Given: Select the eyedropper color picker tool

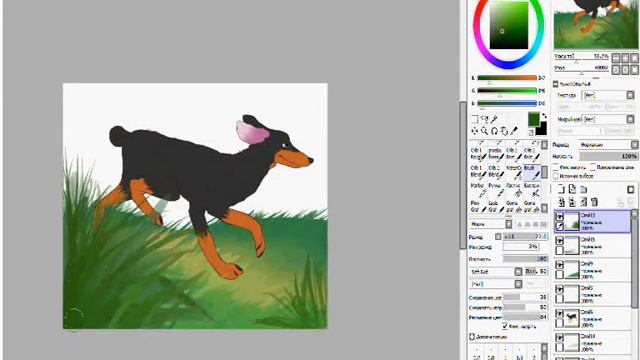Looking at the screenshot, I should point(514,131).
